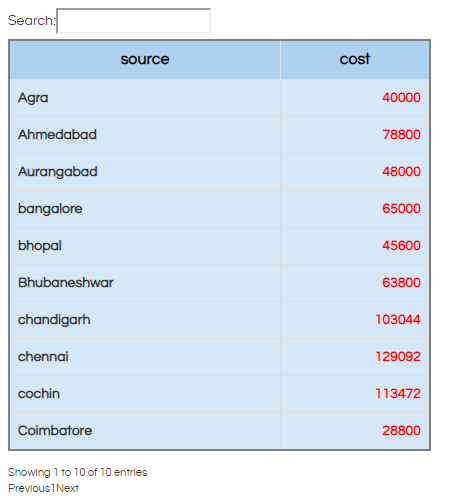
Task: Click the 129092 cost value
Action: point(398,357)
